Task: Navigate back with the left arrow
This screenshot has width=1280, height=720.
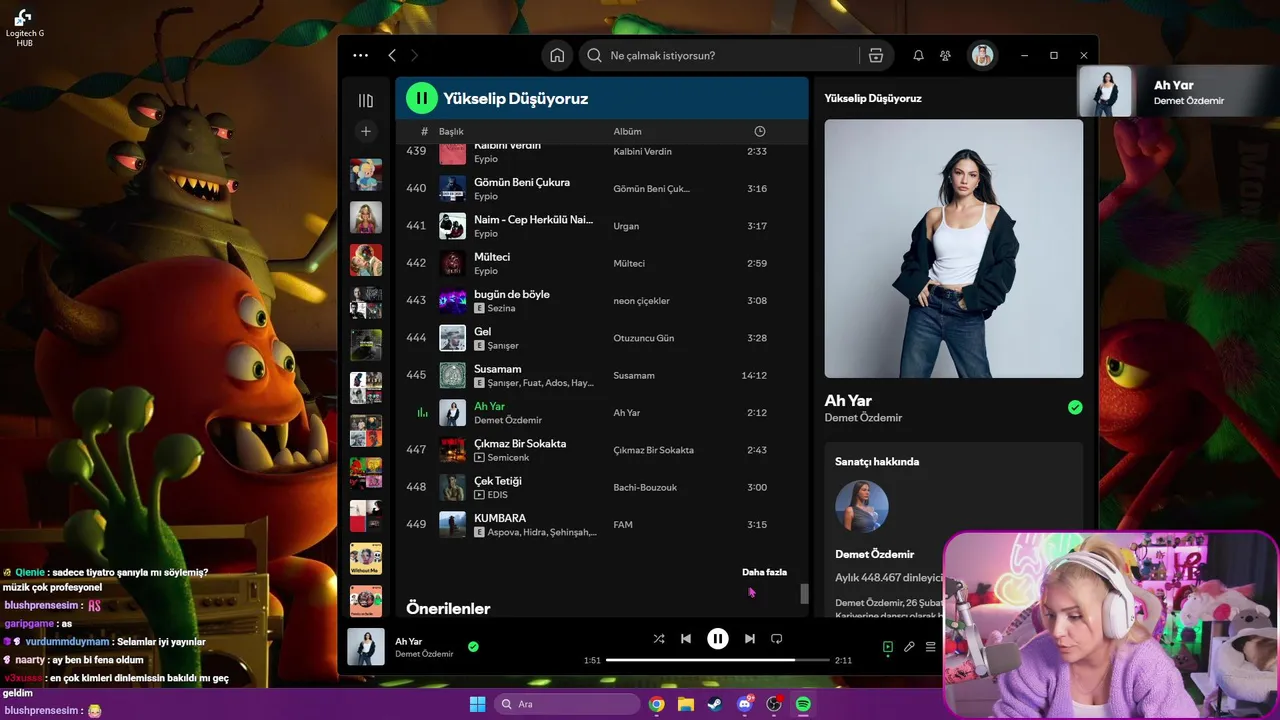Action: [x=392, y=55]
